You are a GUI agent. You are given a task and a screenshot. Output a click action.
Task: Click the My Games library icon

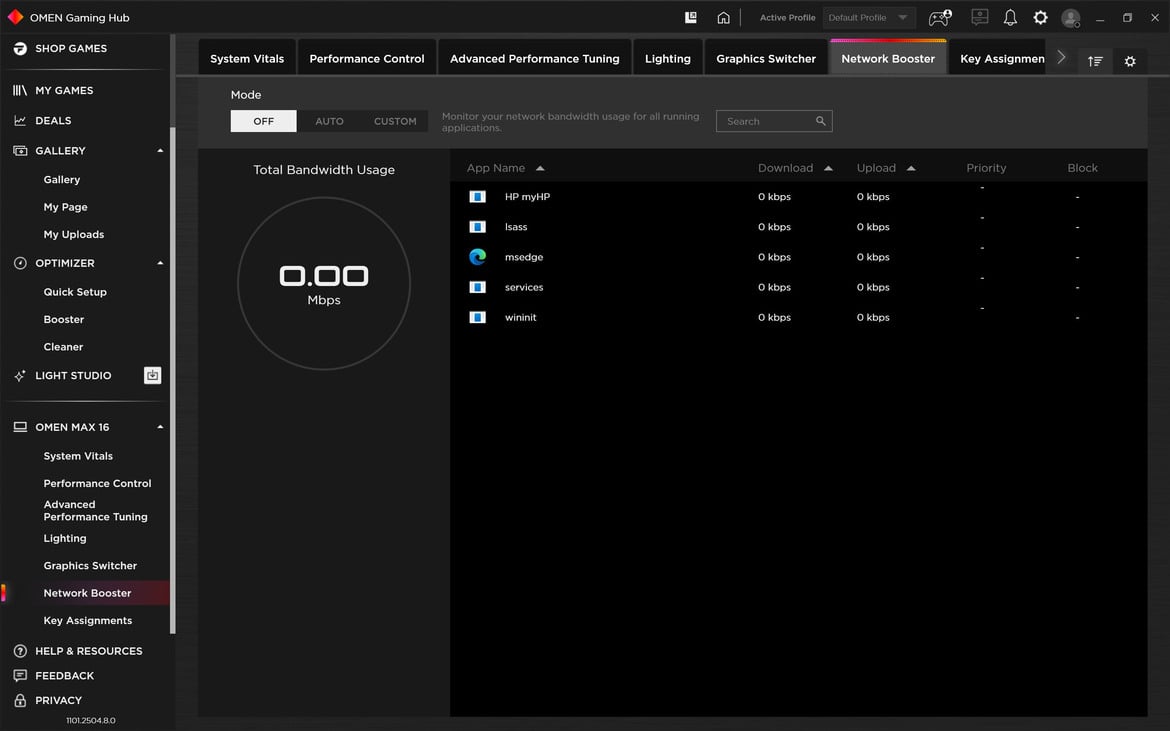(20, 90)
